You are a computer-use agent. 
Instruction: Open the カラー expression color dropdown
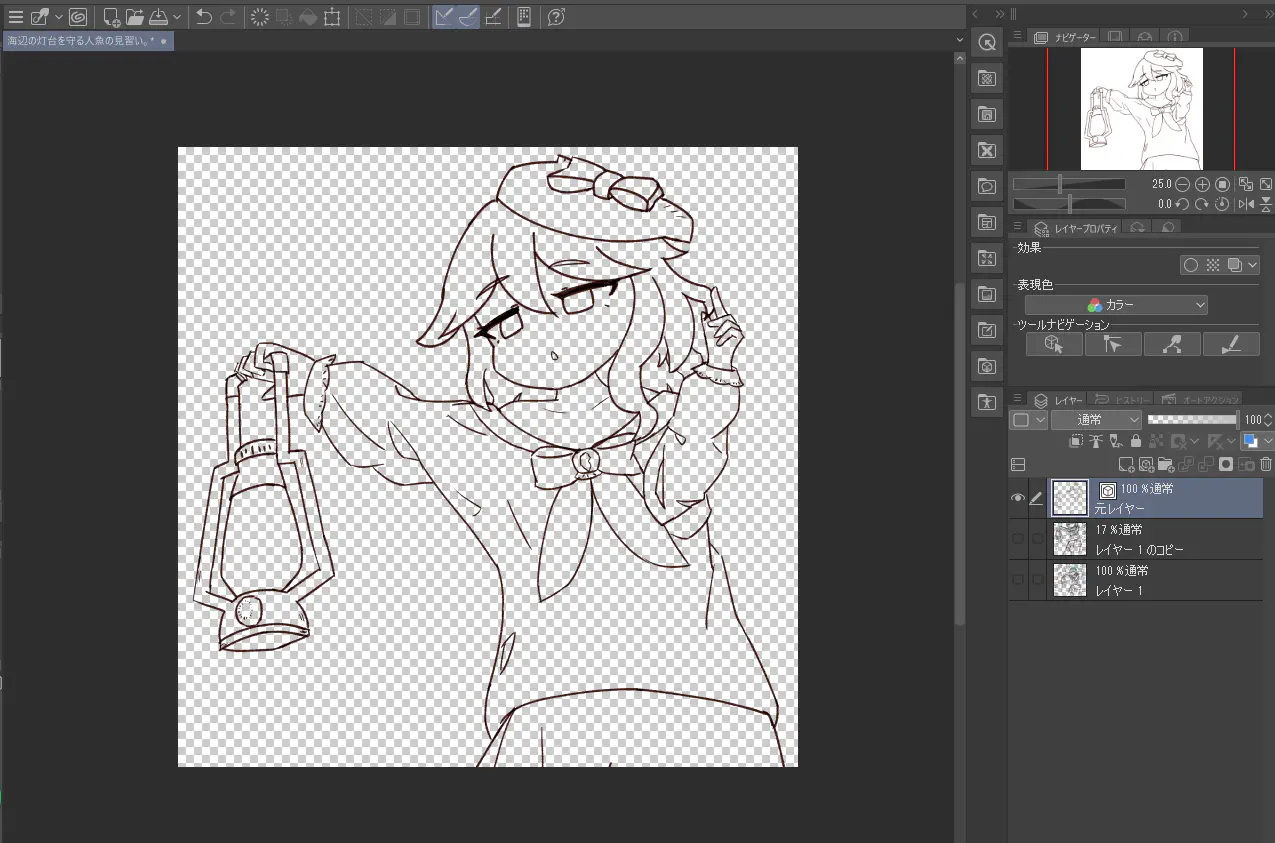(1116, 305)
